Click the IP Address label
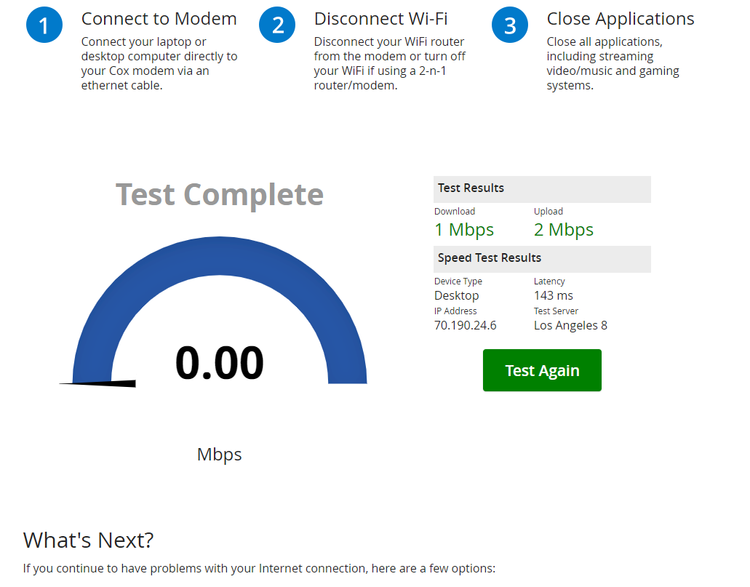The height and width of the screenshot is (587, 750). point(455,311)
